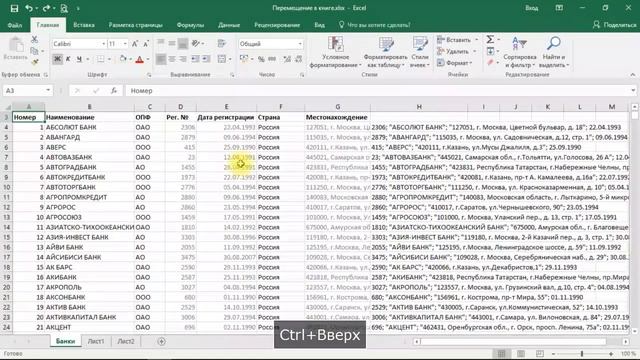
Task: Open the Шрифт dialog launcher
Action: [x=149, y=75]
